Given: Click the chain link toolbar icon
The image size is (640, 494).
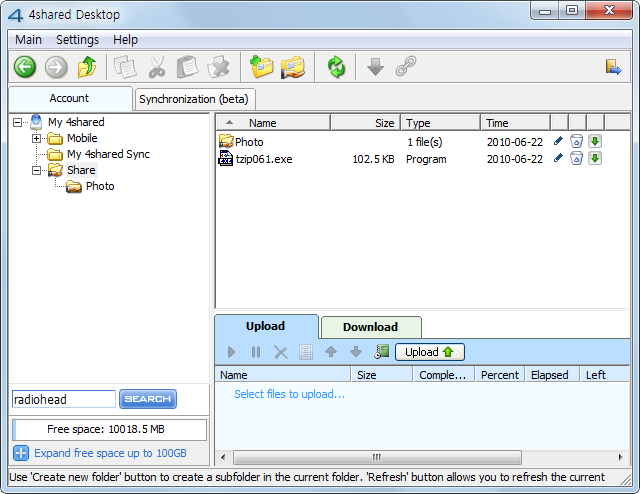Looking at the screenshot, I should [406, 67].
